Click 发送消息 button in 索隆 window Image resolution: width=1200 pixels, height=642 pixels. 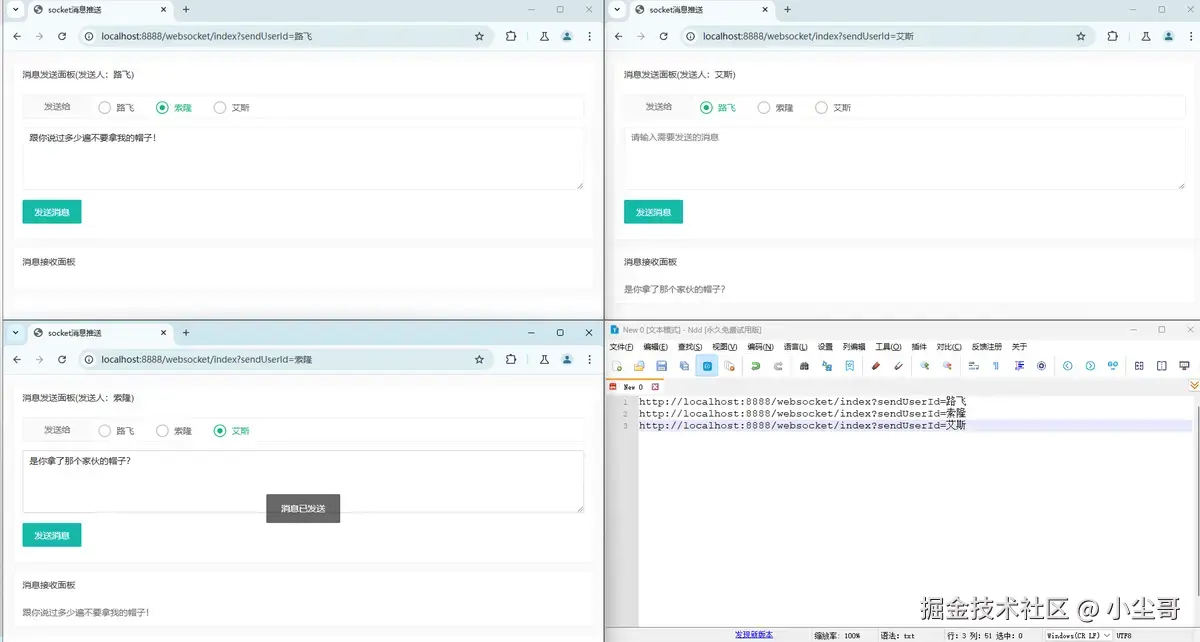pos(52,535)
